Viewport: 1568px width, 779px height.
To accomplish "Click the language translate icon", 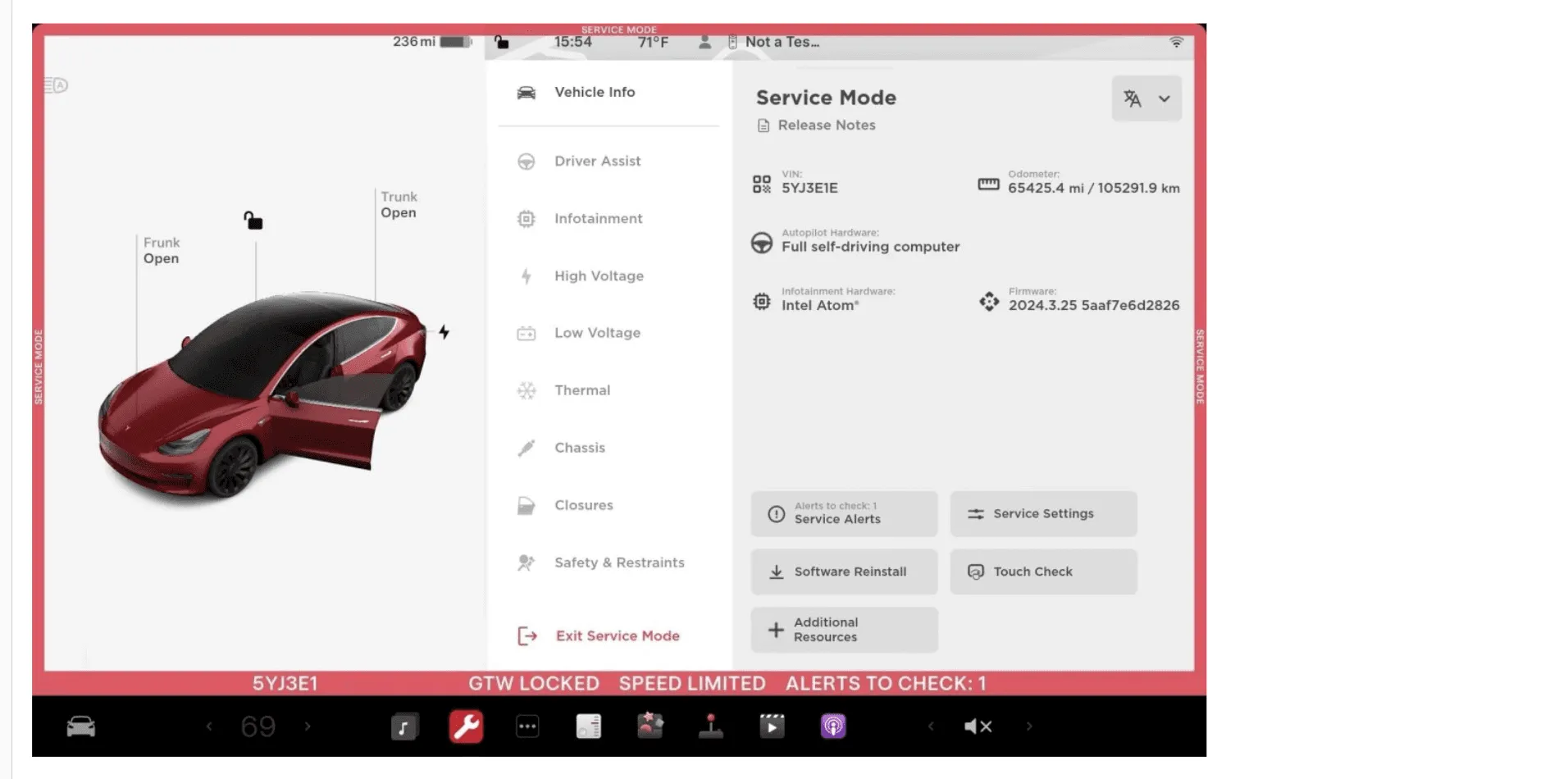I will pos(1133,98).
